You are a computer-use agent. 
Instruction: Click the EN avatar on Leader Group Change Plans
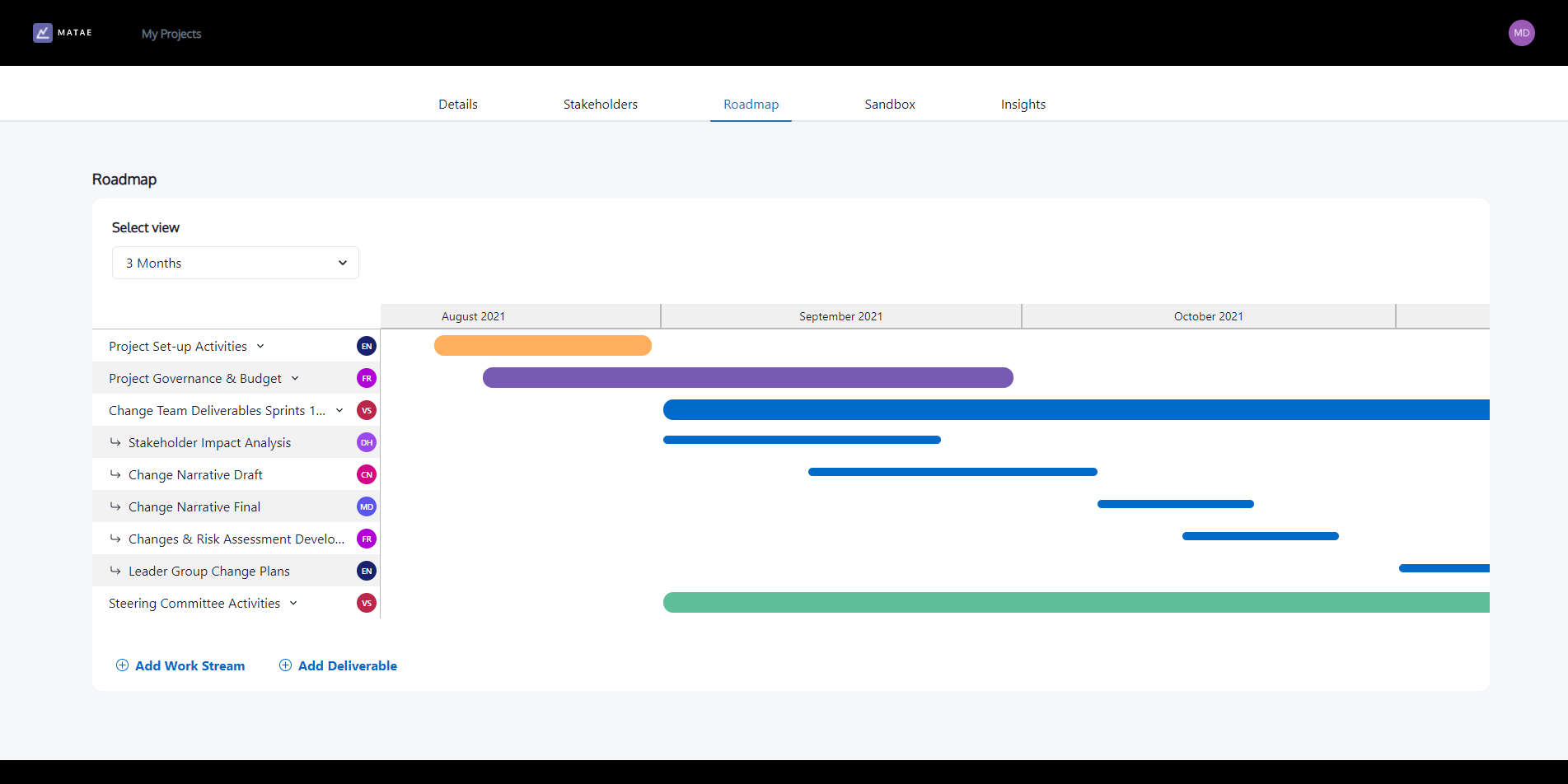[x=366, y=570]
